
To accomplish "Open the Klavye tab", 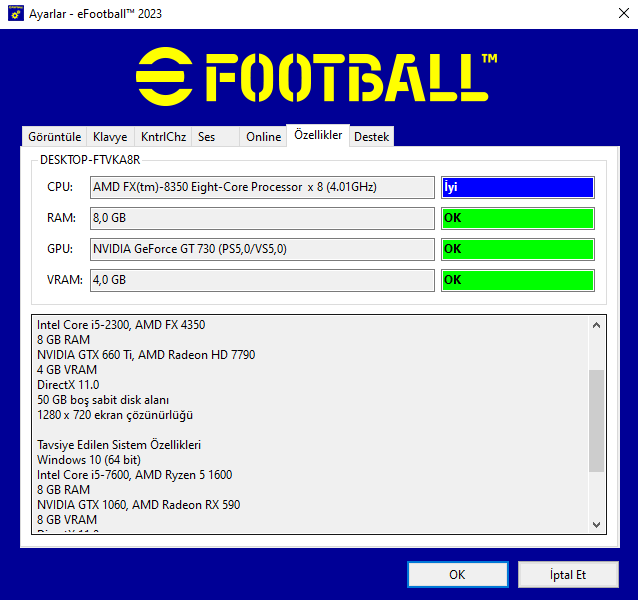I will [110, 137].
